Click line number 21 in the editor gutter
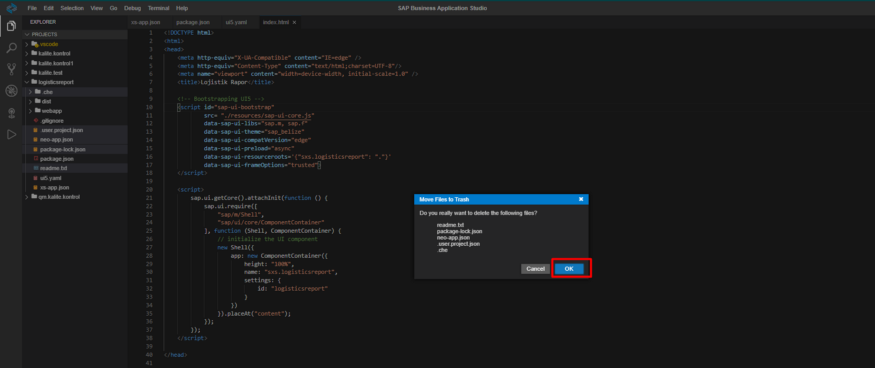 click(150, 198)
